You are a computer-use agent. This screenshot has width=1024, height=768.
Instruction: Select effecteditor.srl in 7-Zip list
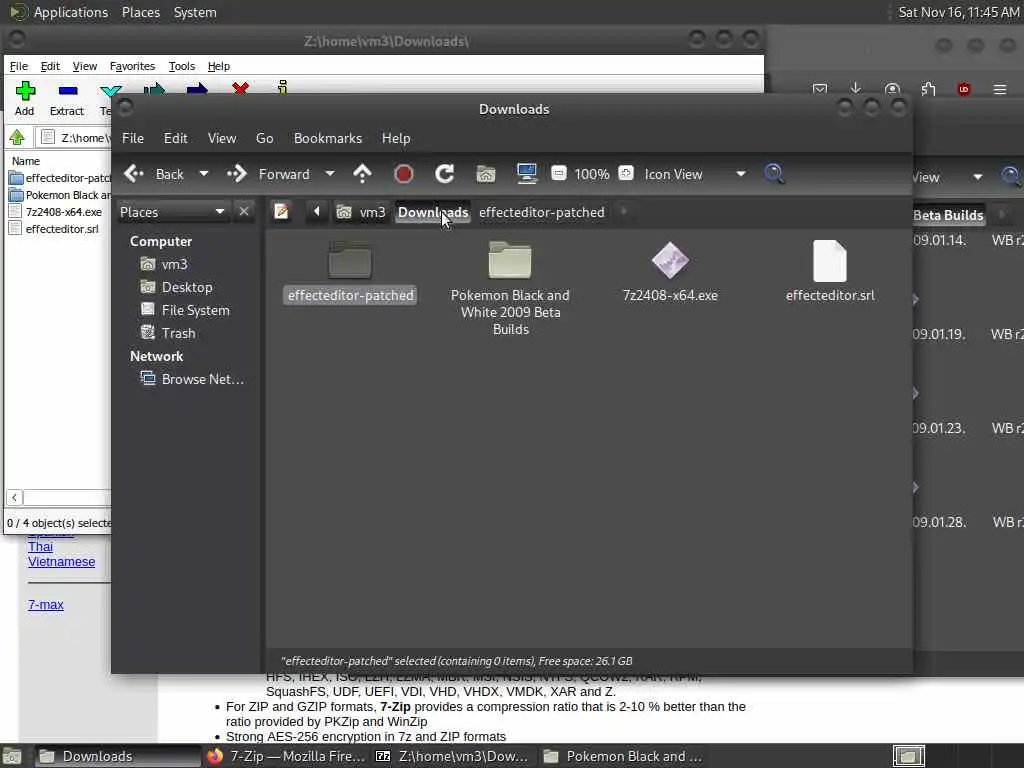[61, 229]
